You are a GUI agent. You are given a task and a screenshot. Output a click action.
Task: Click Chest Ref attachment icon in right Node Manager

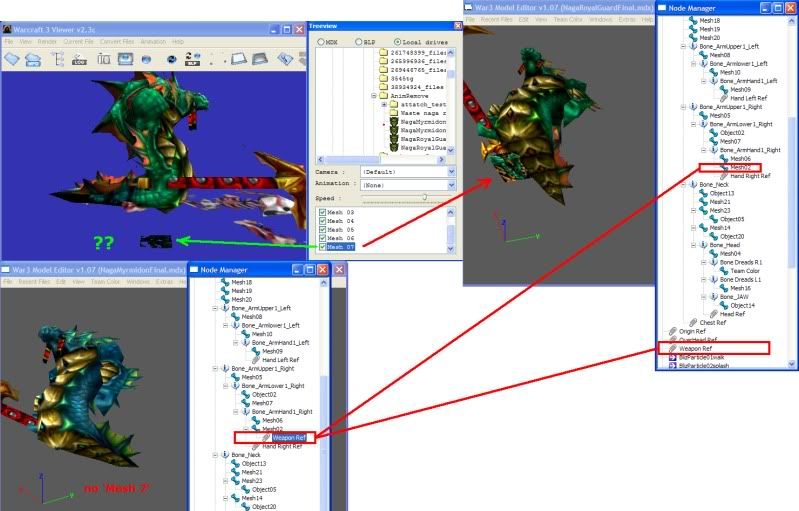pos(693,322)
